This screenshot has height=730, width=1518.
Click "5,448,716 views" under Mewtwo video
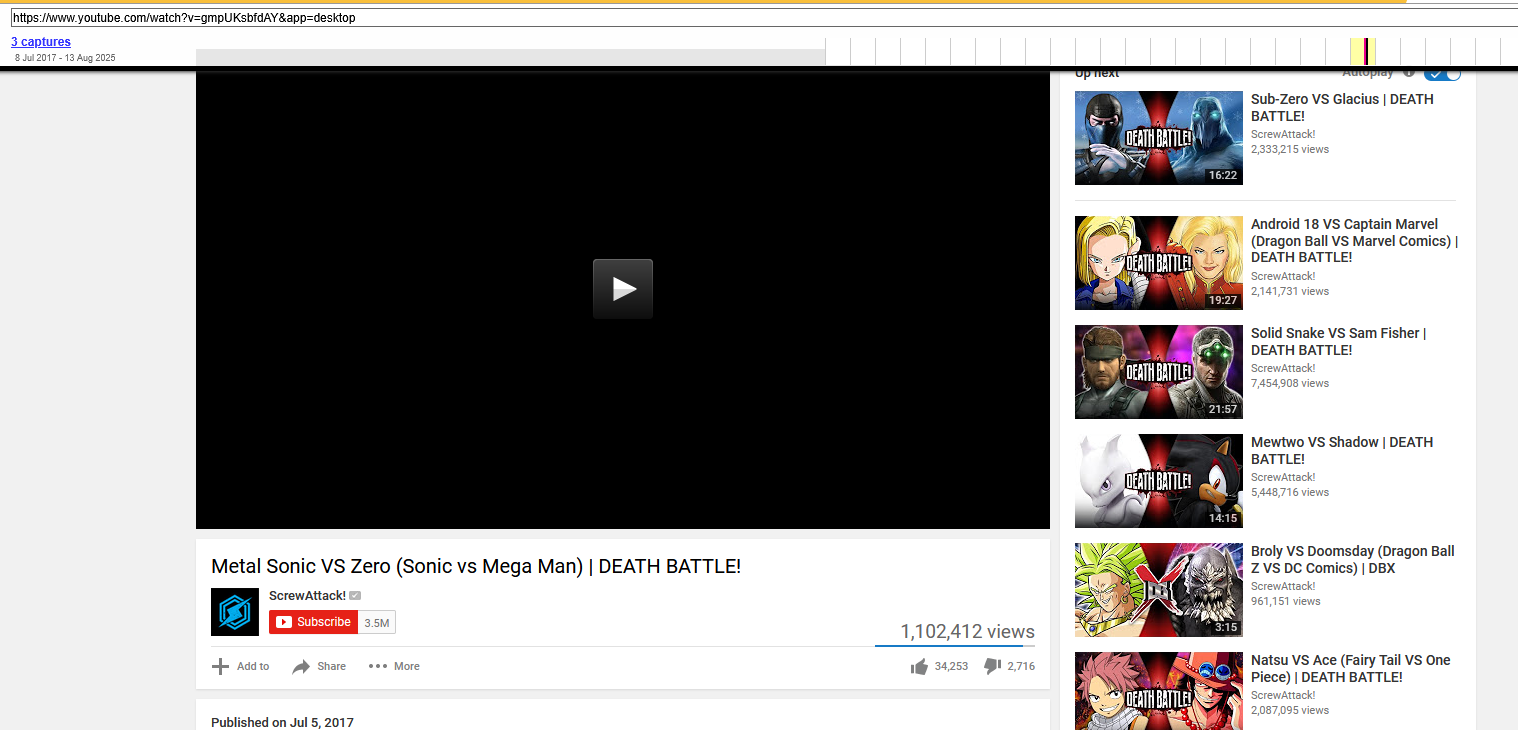(x=1290, y=493)
